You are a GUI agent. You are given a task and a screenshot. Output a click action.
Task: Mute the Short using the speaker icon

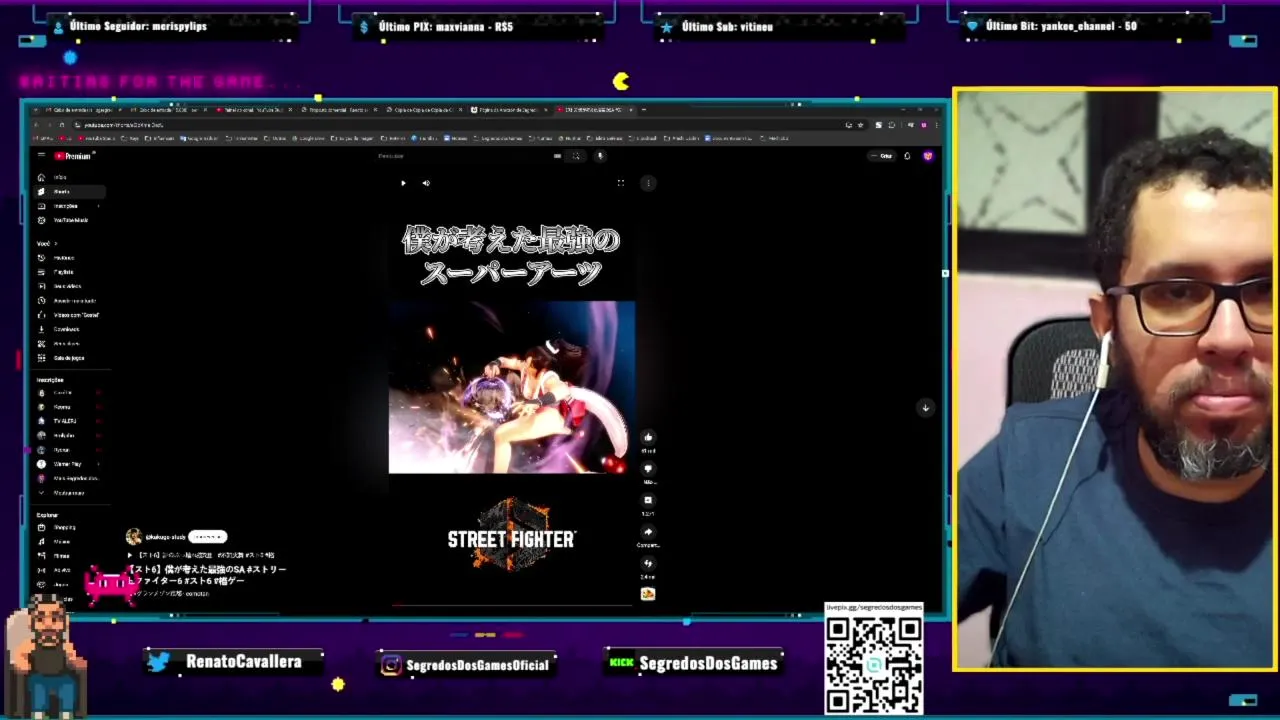426,183
